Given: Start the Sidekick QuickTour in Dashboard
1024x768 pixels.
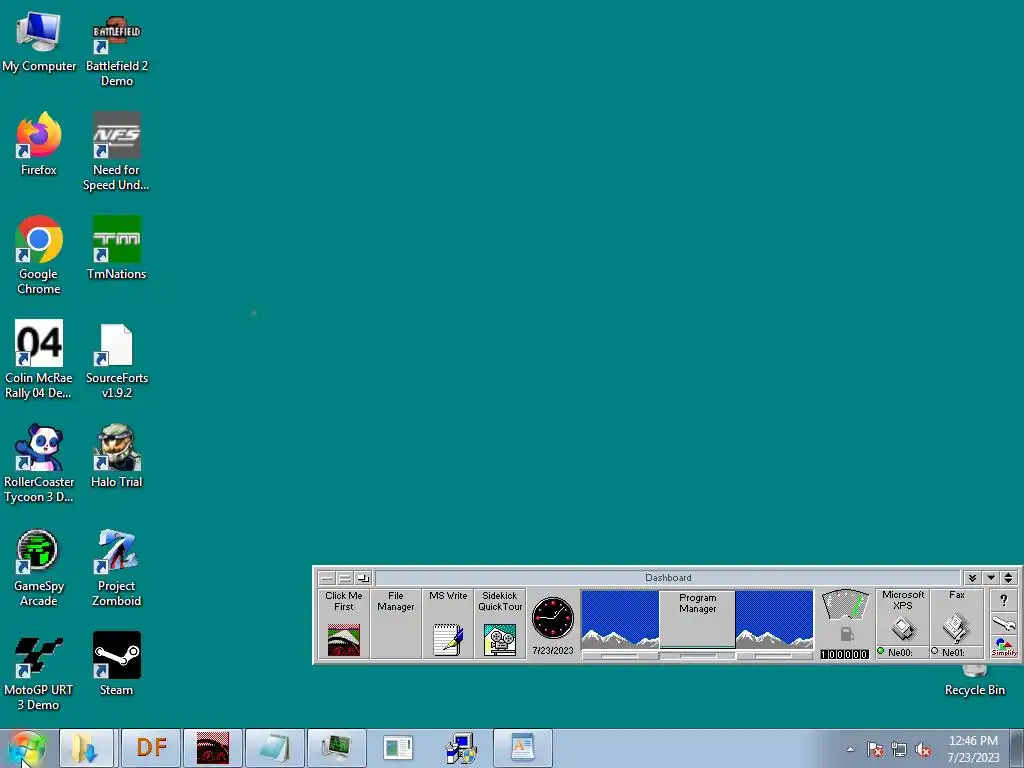Looking at the screenshot, I should 500,624.
